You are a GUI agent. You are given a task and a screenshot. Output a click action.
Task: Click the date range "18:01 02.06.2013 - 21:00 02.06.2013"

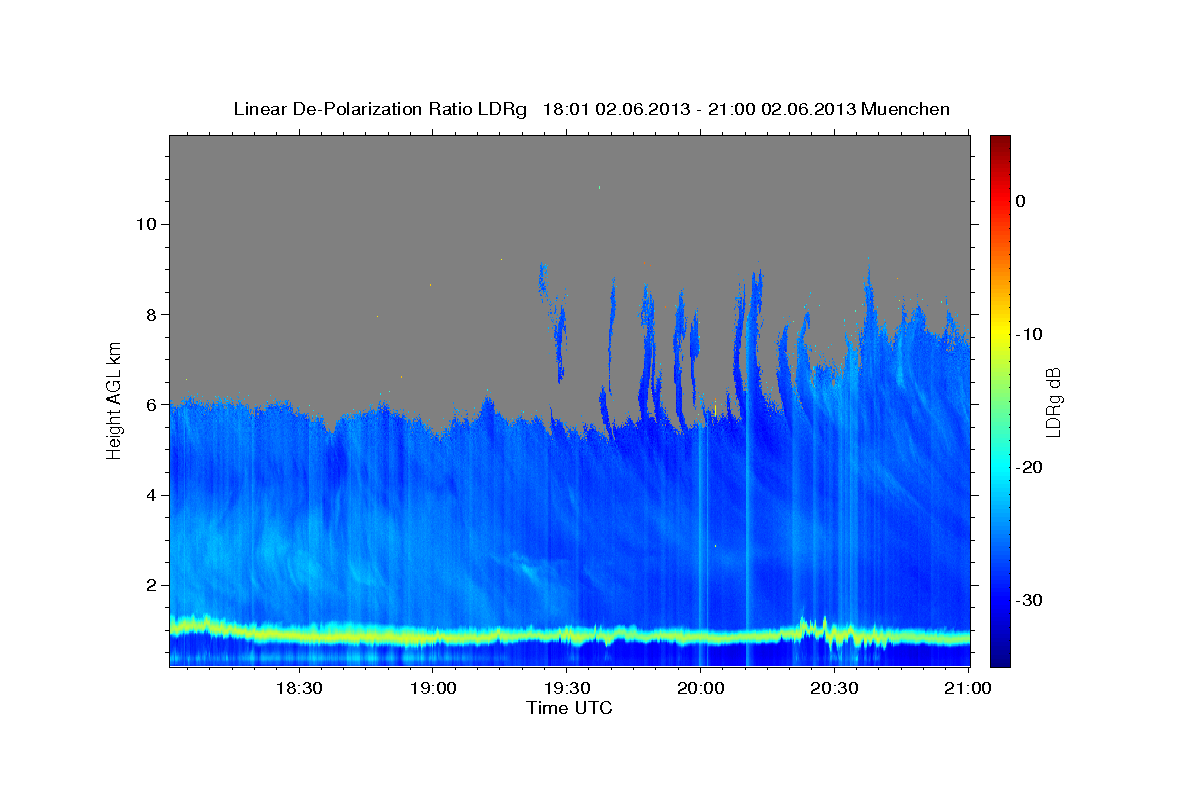698,109
